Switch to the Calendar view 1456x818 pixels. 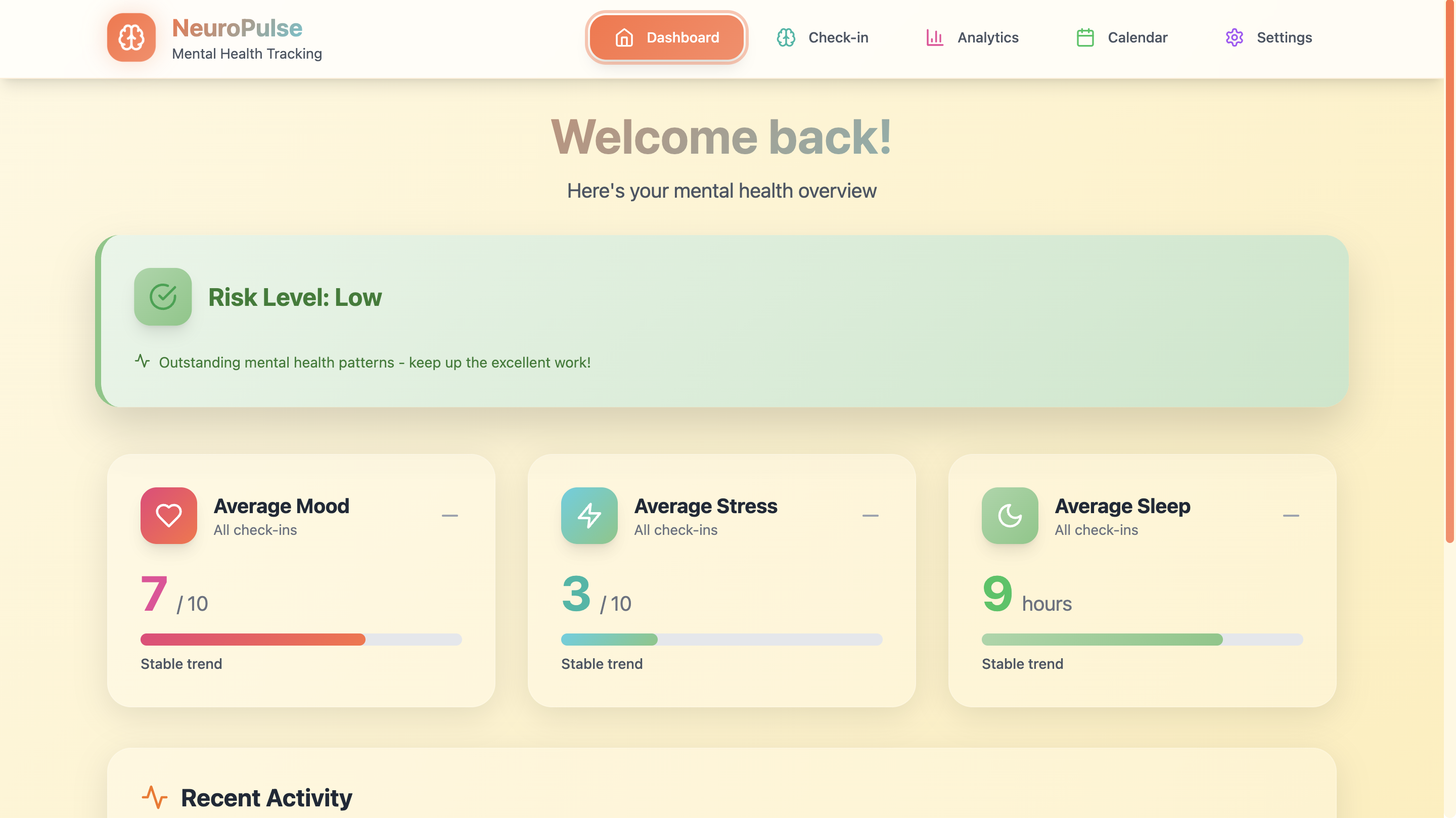tap(1122, 37)
